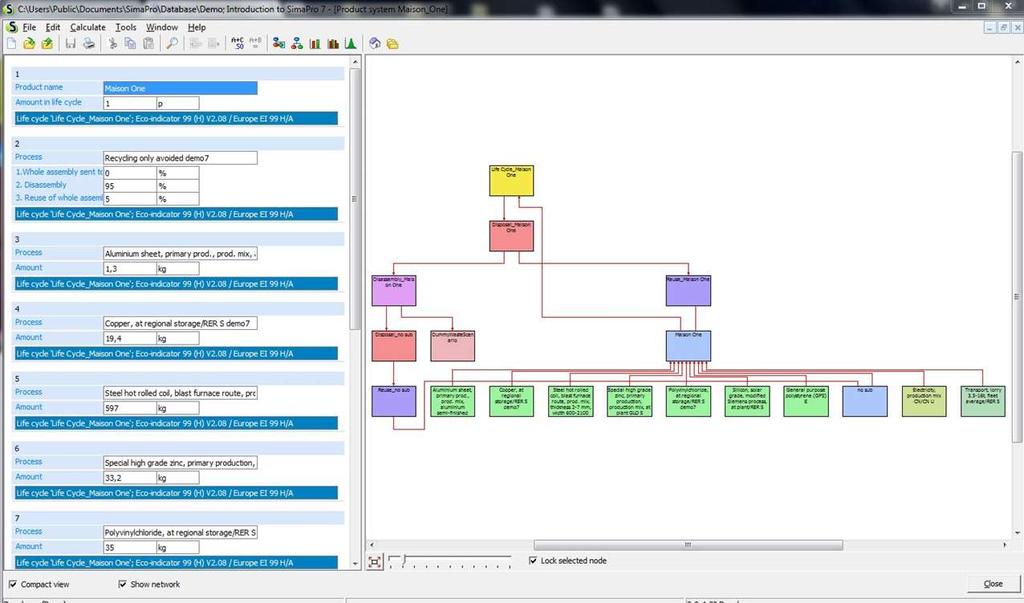
Task: Open the Help menu
Action: (197, 27)
